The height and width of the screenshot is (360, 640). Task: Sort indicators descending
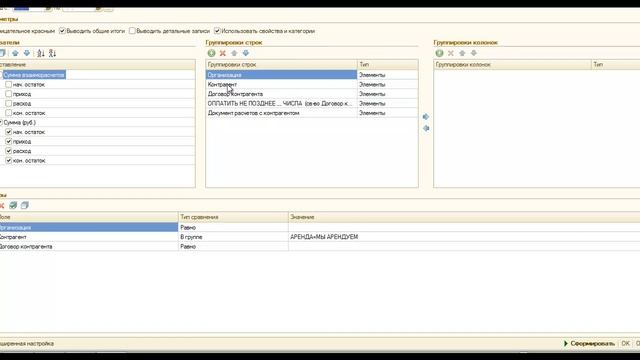point(52,53)
